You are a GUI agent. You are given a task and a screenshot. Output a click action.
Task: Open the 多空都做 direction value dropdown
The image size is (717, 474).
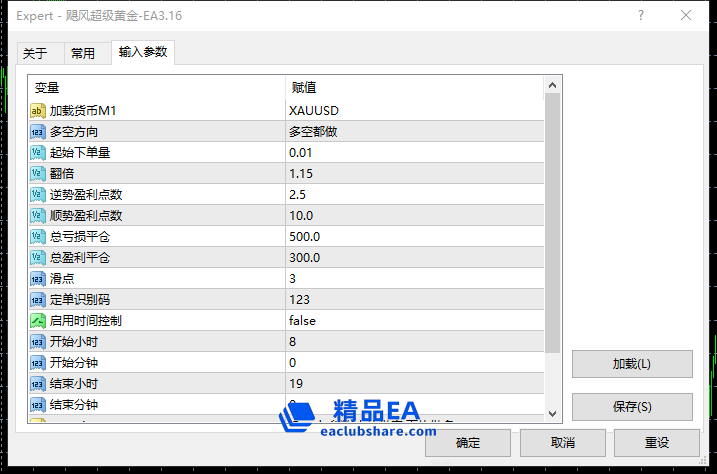coord(415,132)
